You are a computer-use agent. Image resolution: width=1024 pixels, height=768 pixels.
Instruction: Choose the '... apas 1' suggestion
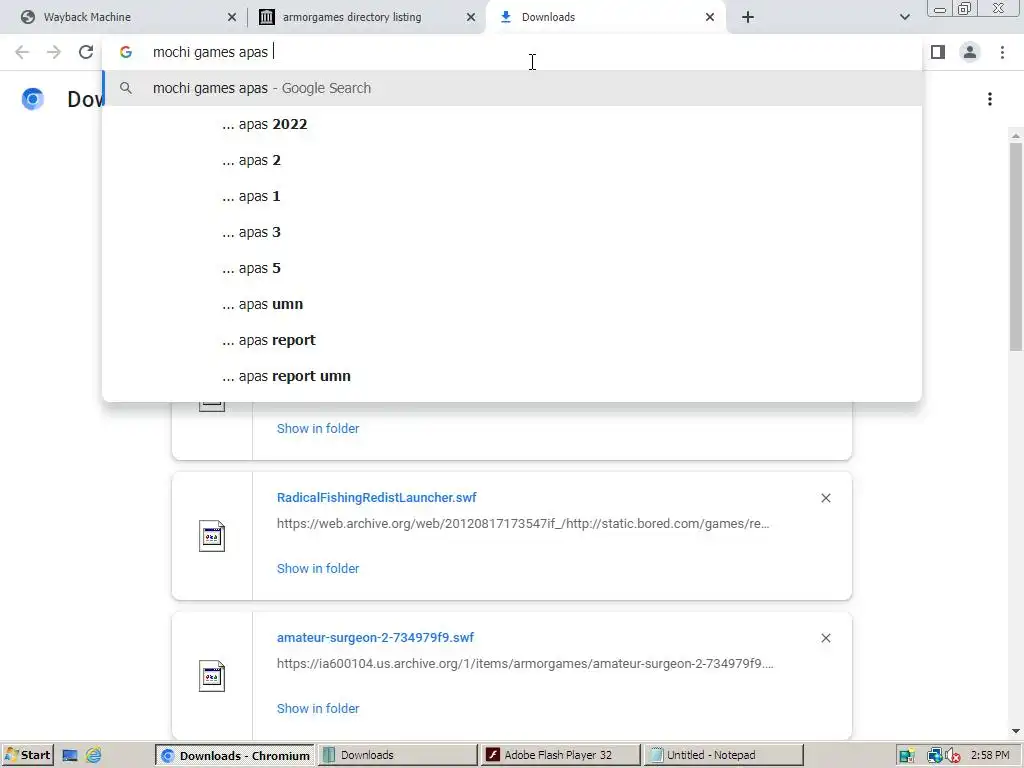click(512, 196)
